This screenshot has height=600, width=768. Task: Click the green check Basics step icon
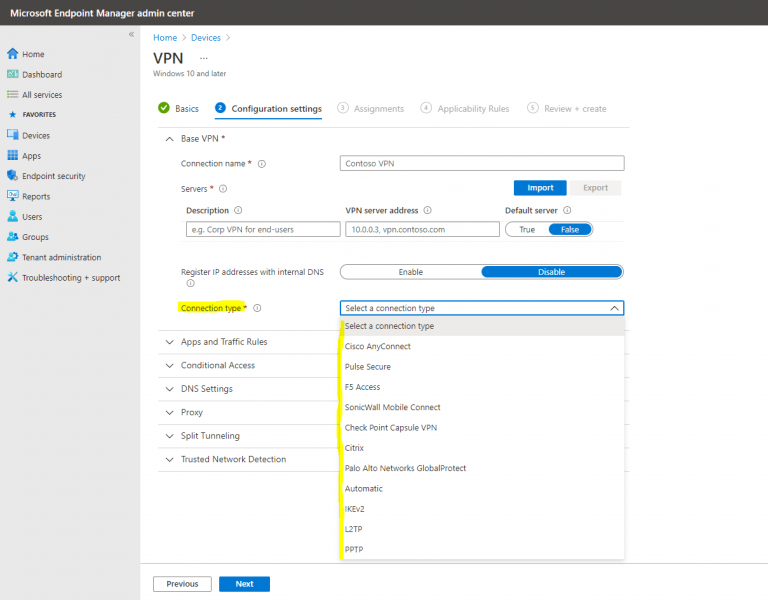coord(164,108)
